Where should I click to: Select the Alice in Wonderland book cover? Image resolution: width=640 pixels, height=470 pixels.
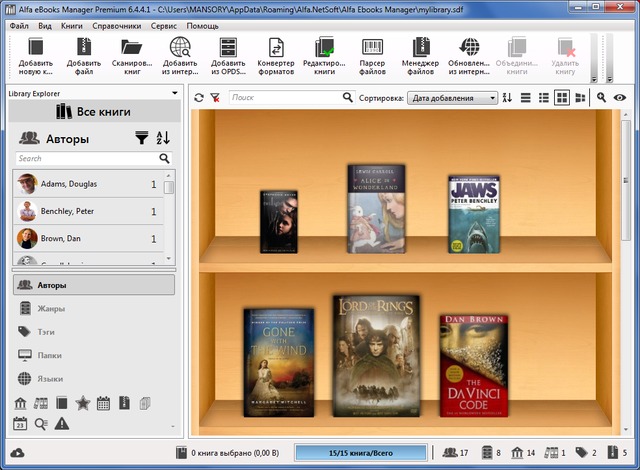(376, 209)
